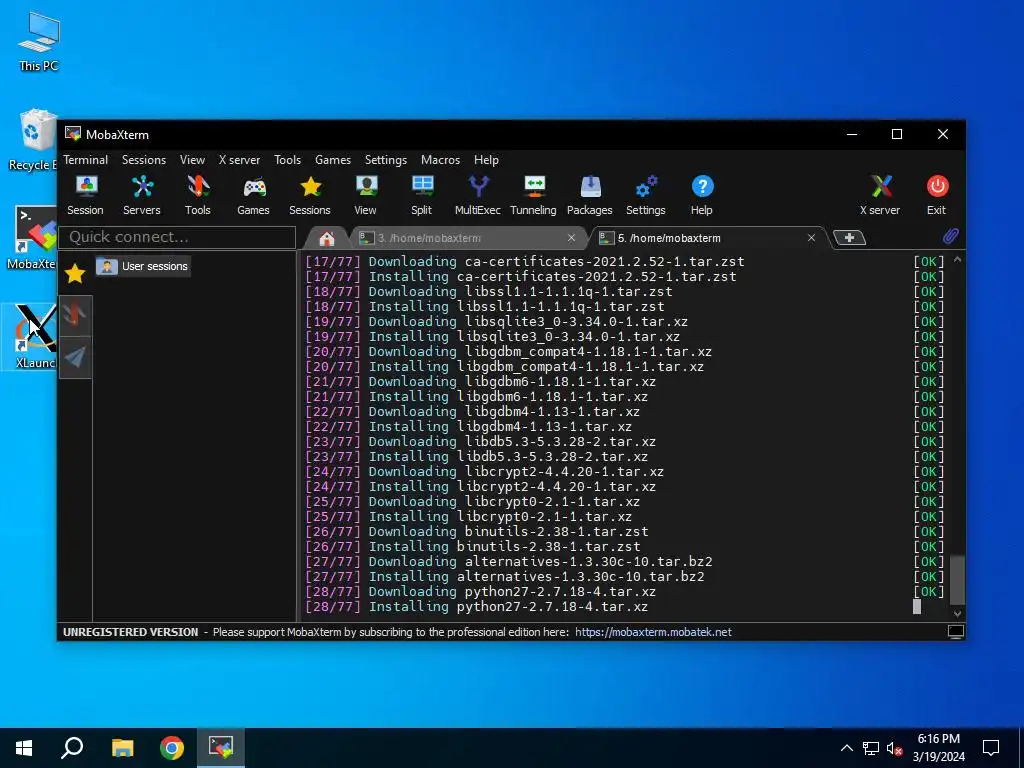Open the This PC desktop icon
1024x768 pixels.
pos(39,40)
